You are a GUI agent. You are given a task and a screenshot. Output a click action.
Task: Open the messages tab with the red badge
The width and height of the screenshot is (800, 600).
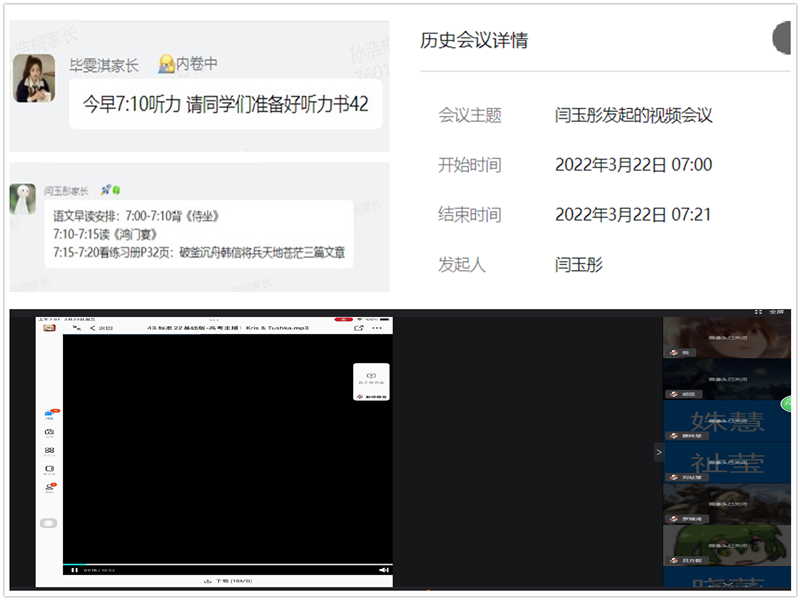tap(49, 414)
